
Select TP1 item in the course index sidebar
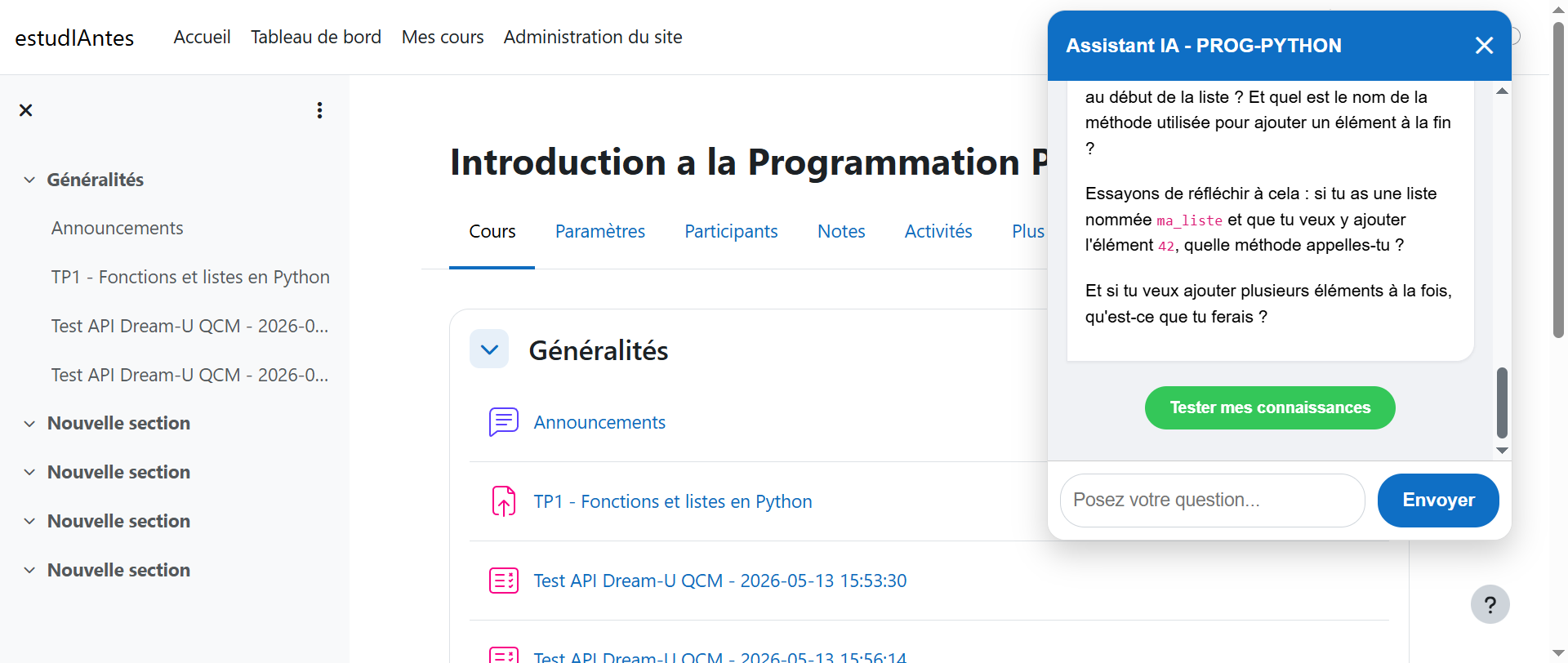click(x=190, y=277)
